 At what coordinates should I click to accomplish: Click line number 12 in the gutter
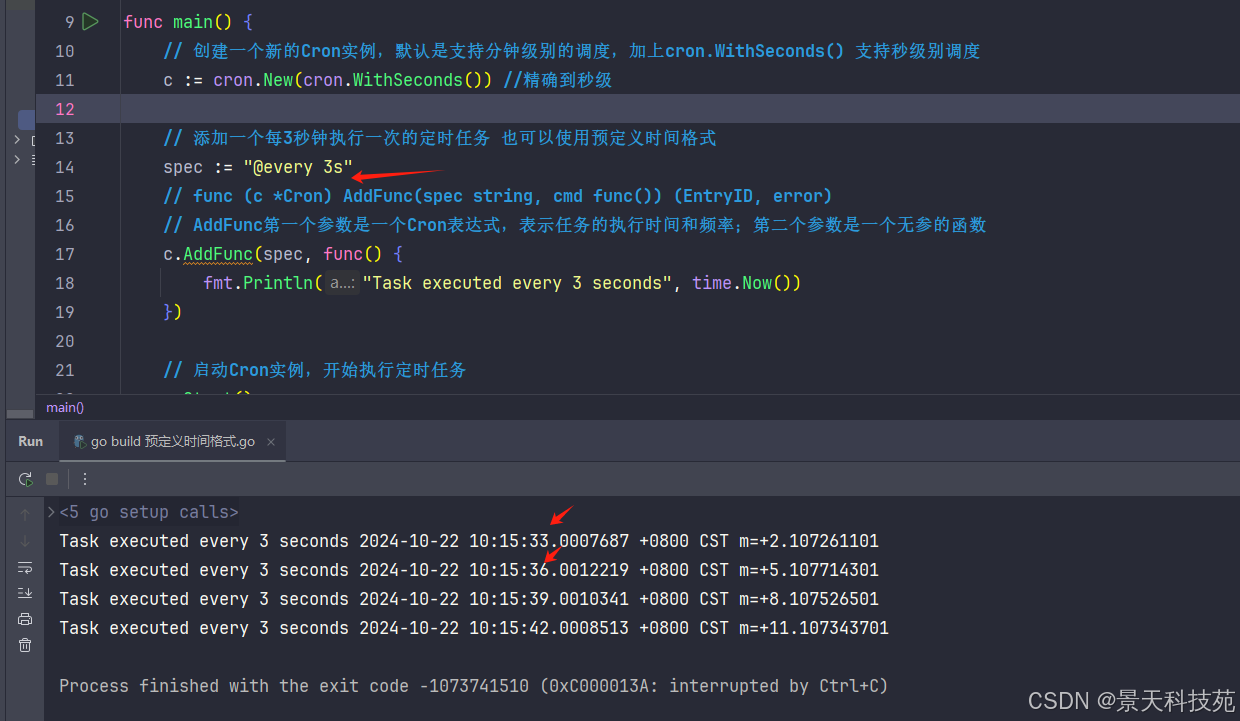tap(65, 109)
